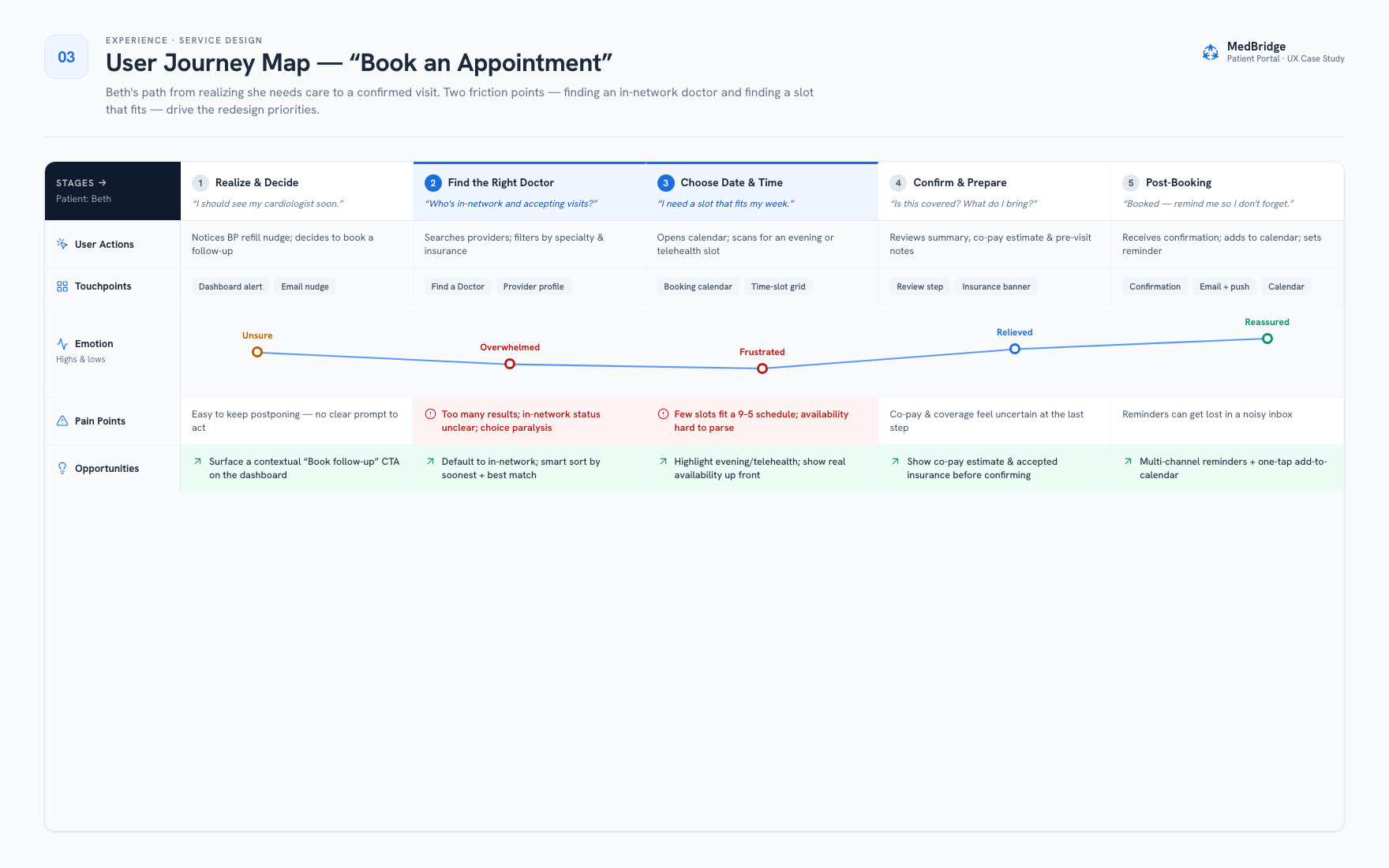
Task: Click the step 4 number badge
Action: (x=898, y=183)
